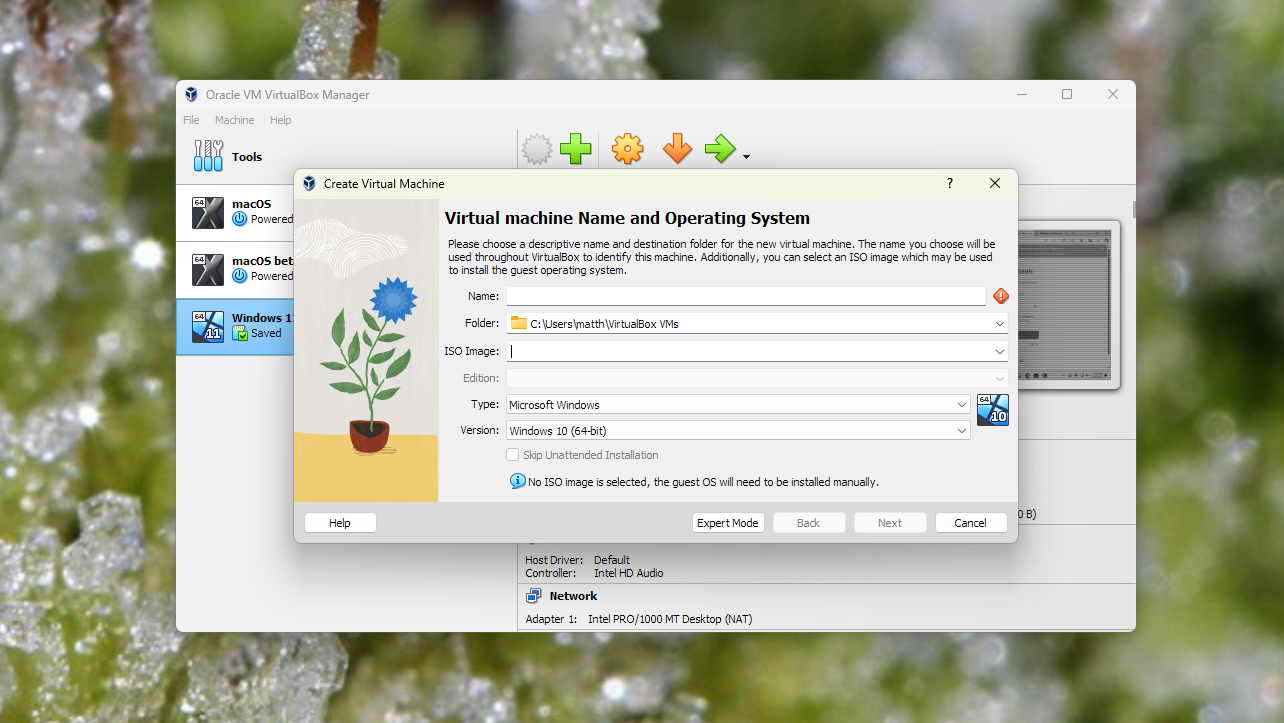
Task: Click the Back button
Action: coord(809,523)
